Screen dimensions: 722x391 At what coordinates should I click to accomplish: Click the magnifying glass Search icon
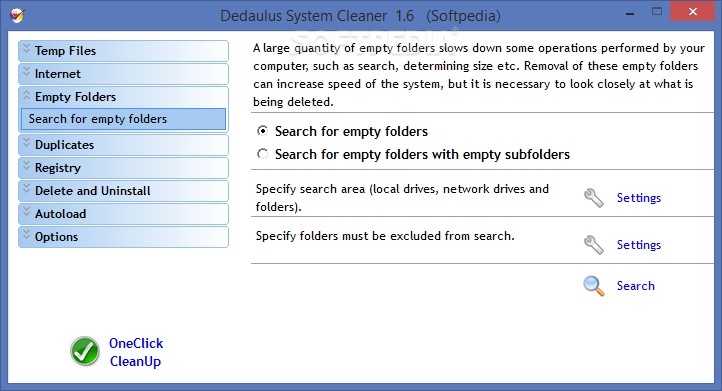coord(594,286)
